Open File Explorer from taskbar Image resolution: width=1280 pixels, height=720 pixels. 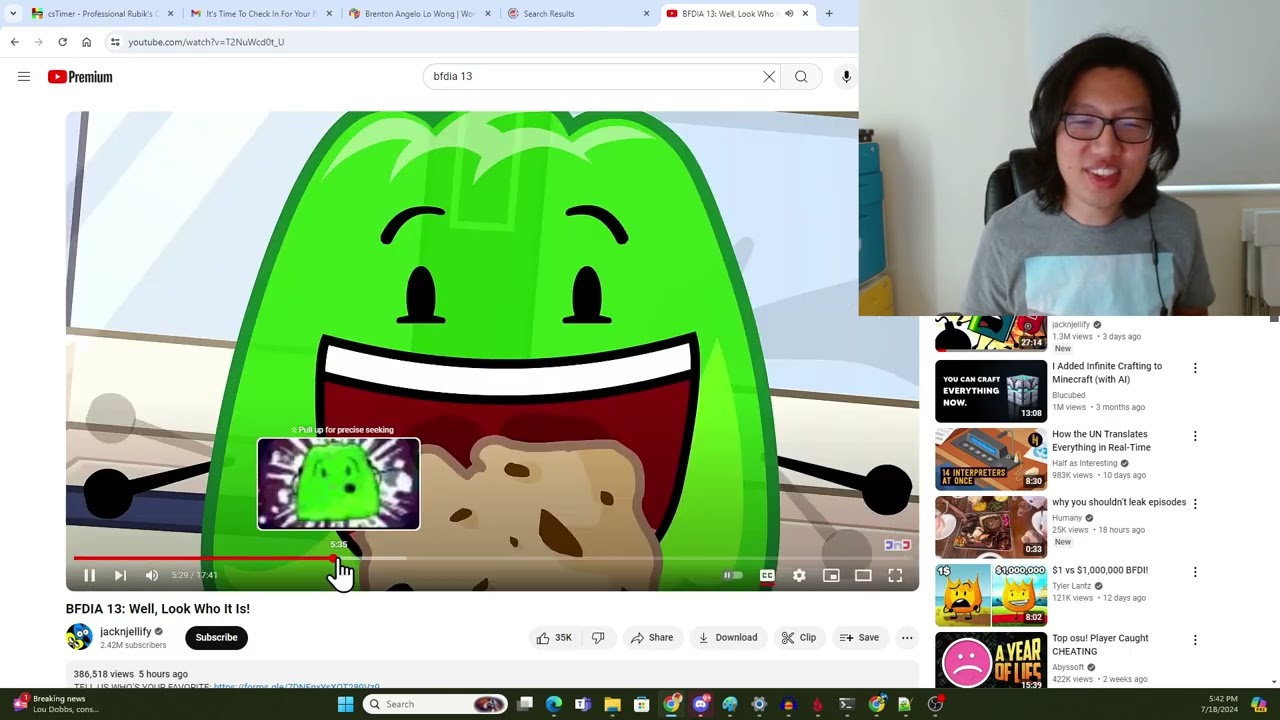click(612, 704)
